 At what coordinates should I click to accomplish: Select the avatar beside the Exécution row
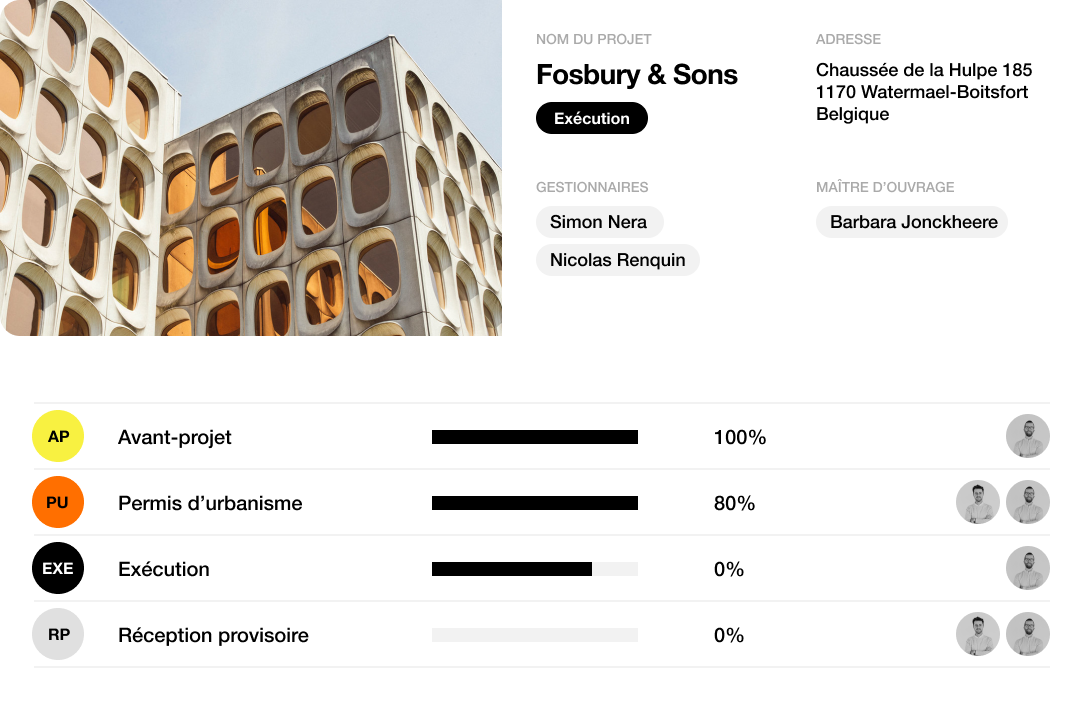(1027, 568)
